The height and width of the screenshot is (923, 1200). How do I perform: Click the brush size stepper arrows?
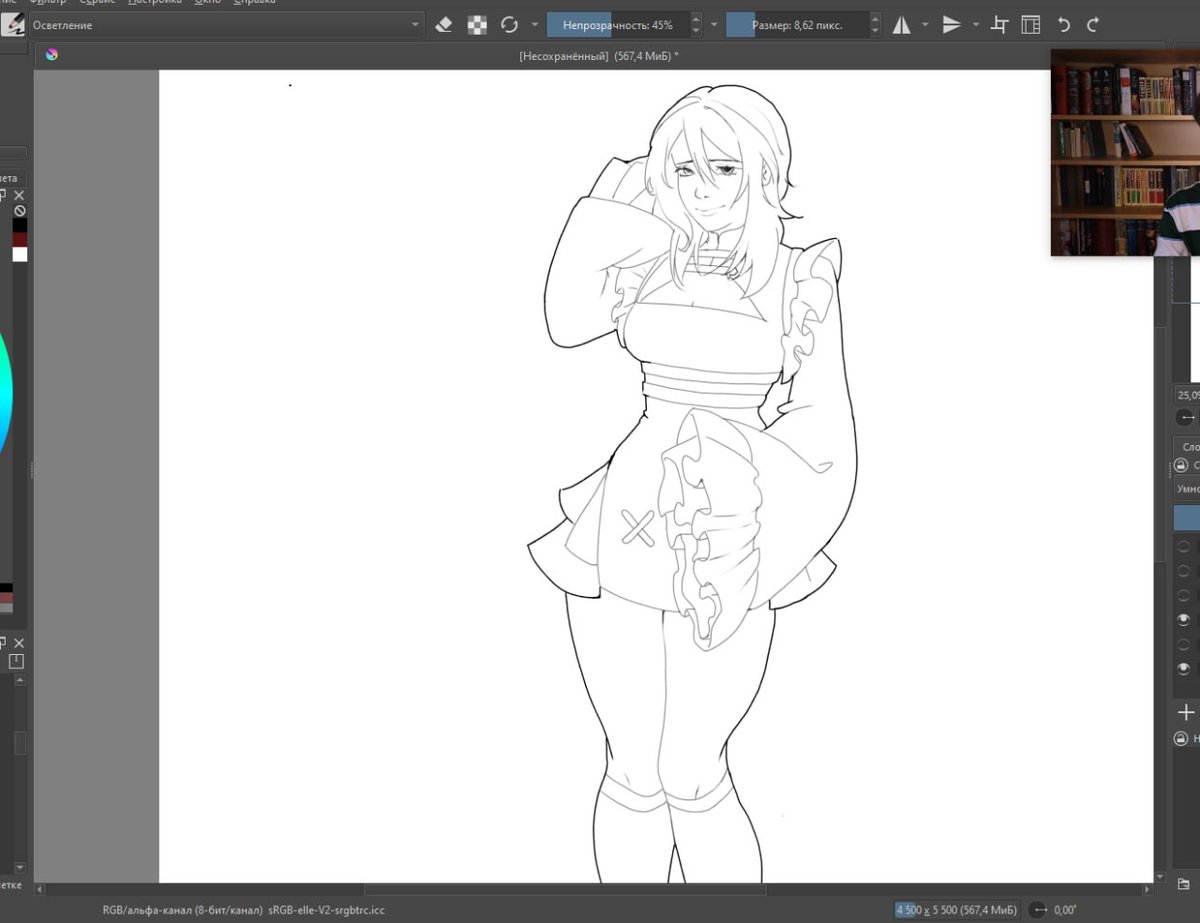(876, 24)
